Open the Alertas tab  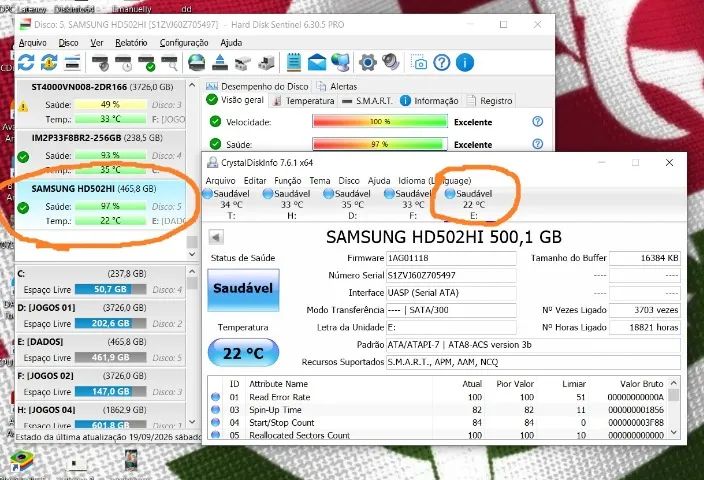click(337, 86)
